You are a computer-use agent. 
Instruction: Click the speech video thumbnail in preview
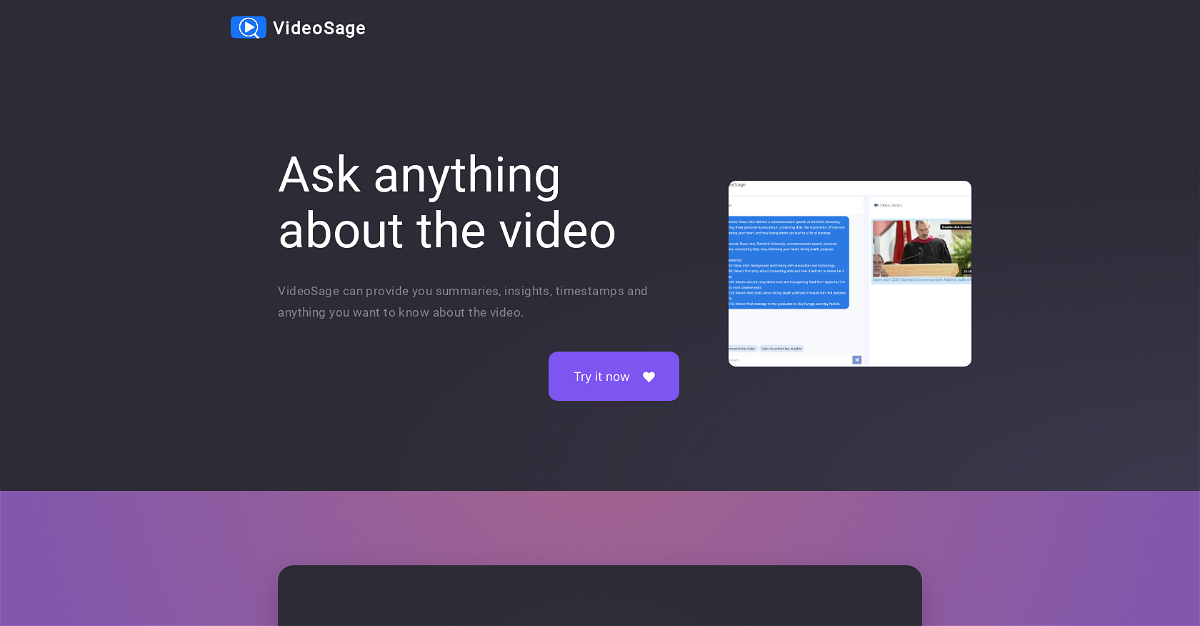click(x=921, y=248)
